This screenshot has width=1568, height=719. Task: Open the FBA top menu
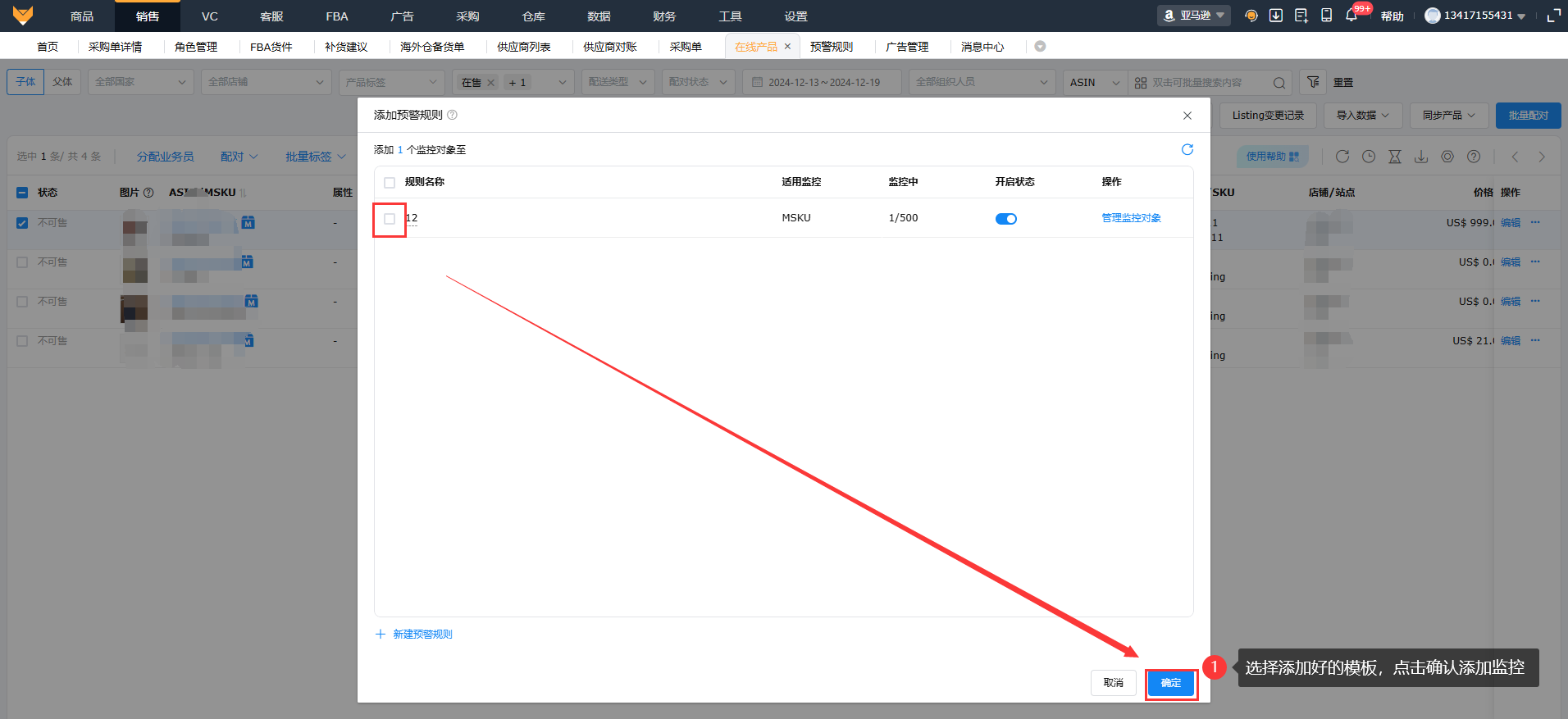click(337, 16)
